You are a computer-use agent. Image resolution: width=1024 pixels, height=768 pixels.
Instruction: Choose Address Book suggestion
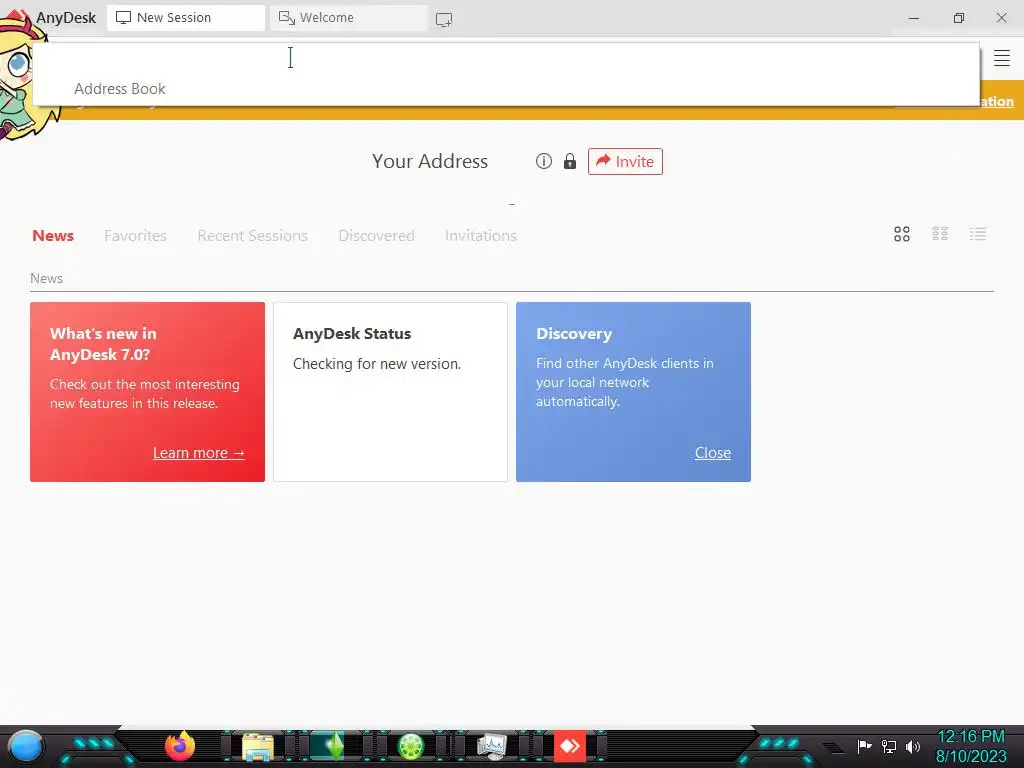coord(120,89)
